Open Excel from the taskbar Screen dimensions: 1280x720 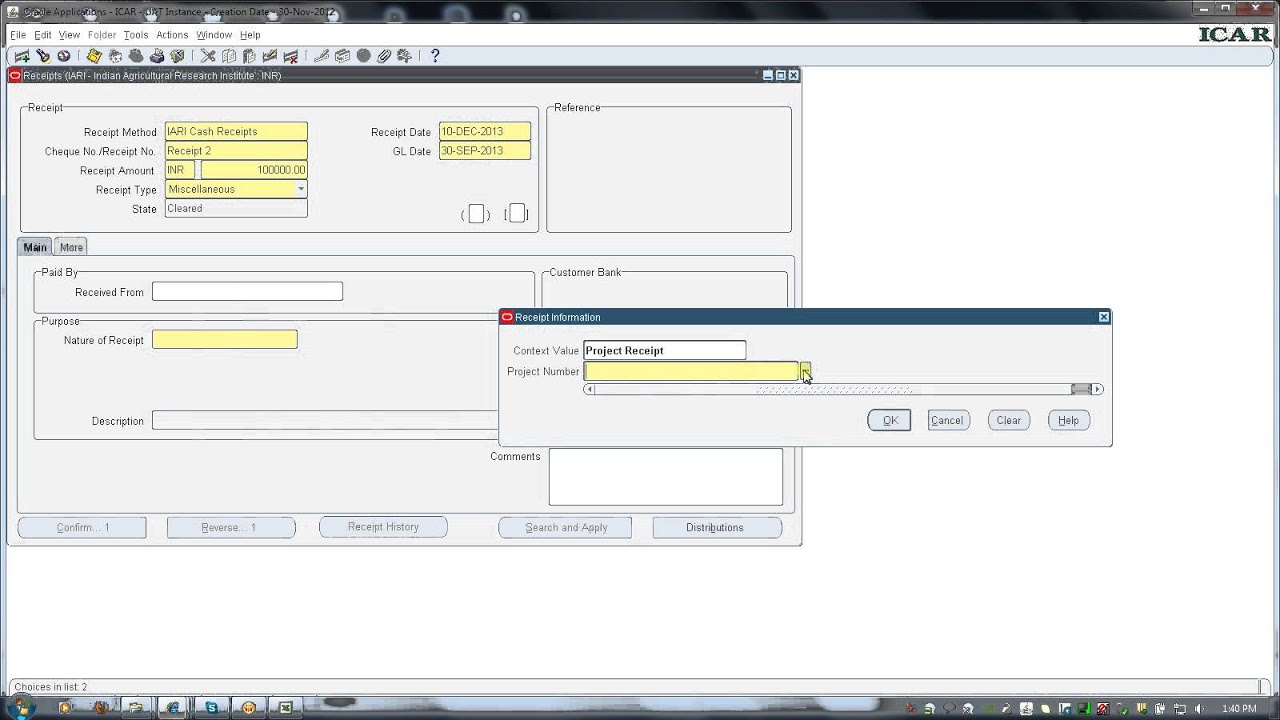coord(286,708)
